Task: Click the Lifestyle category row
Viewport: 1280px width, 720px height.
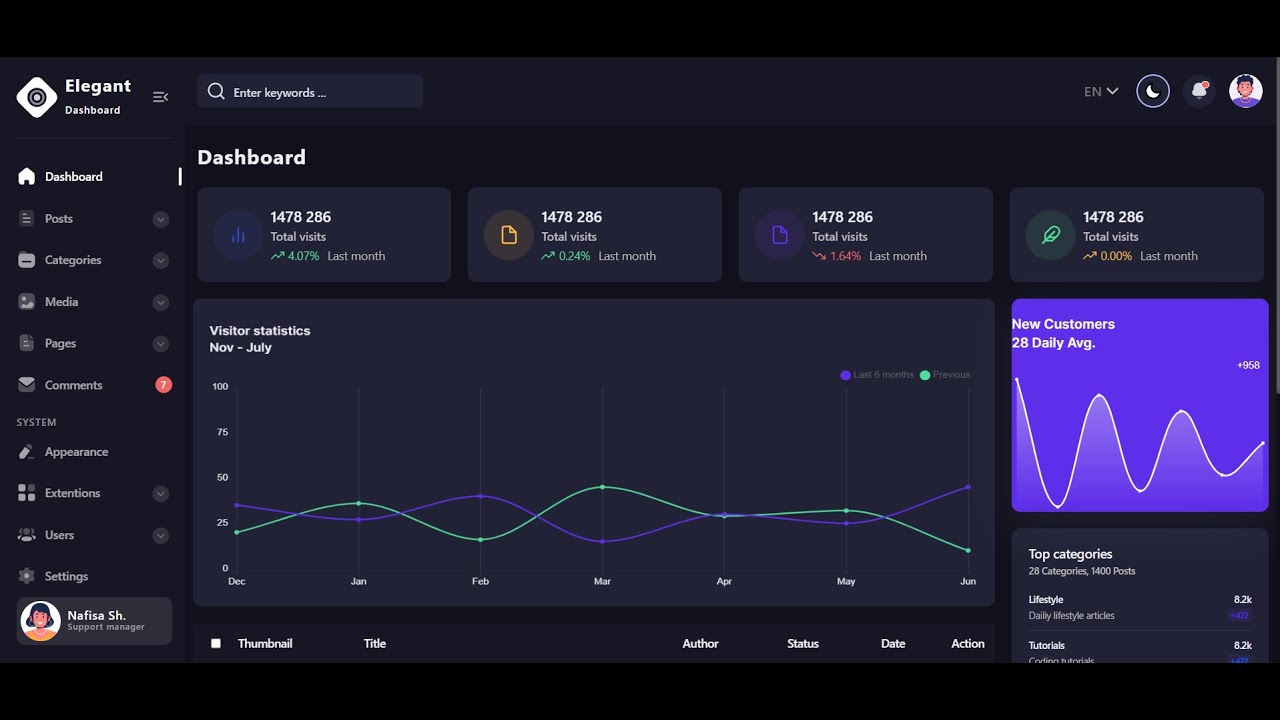Action: pyautogui.click(x=1140, y=608)
